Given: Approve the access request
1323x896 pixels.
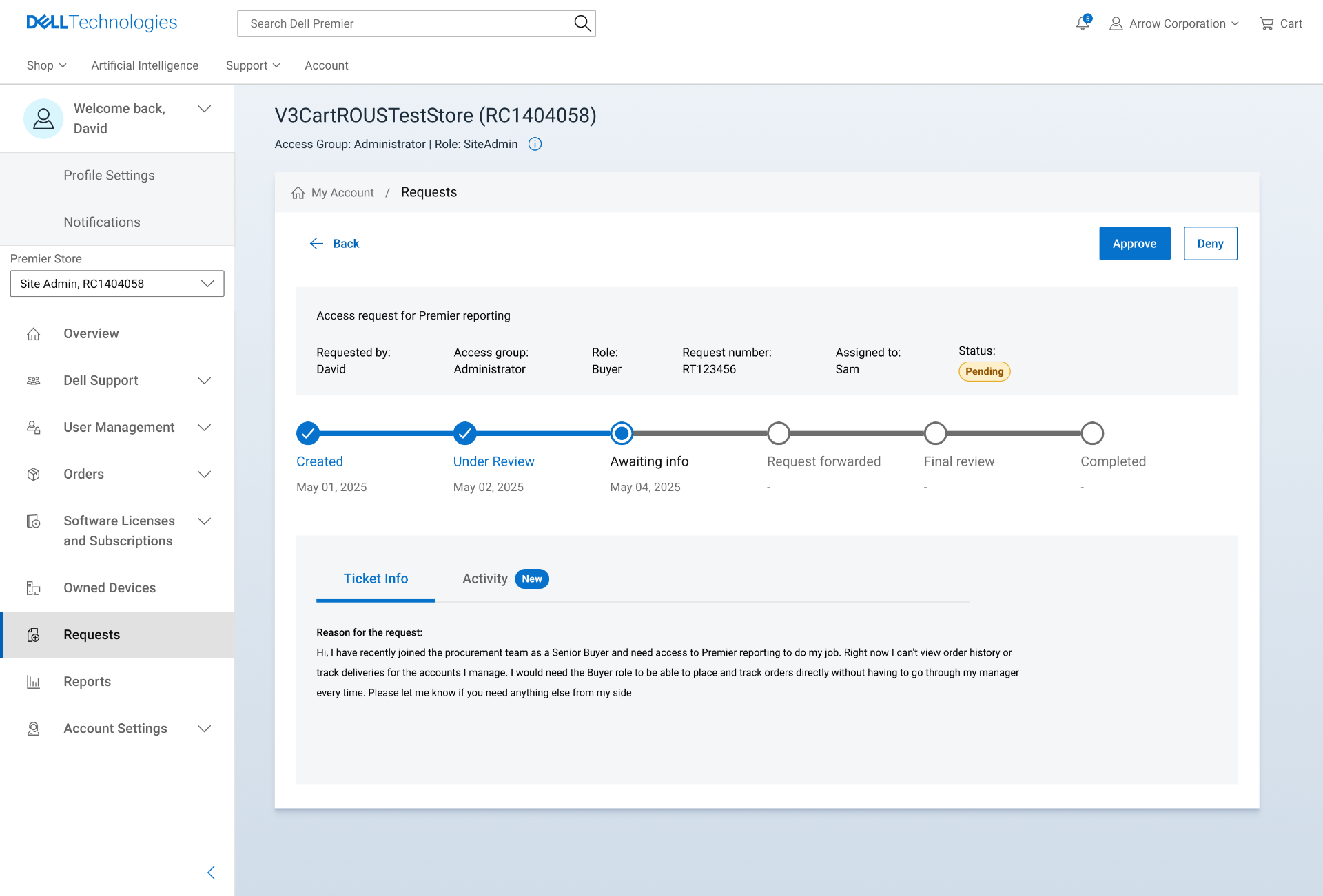Looking at the screenshot, I should click(x=1134, y=244).
